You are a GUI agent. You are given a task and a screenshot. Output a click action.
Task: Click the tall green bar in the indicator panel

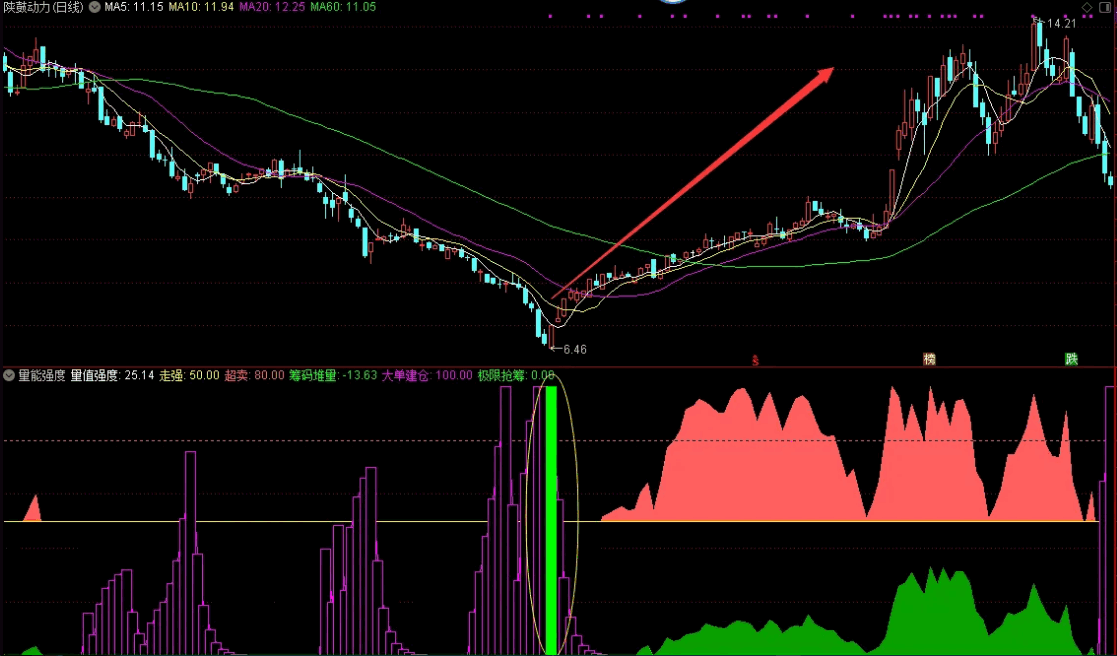click(x=551, y=520)
